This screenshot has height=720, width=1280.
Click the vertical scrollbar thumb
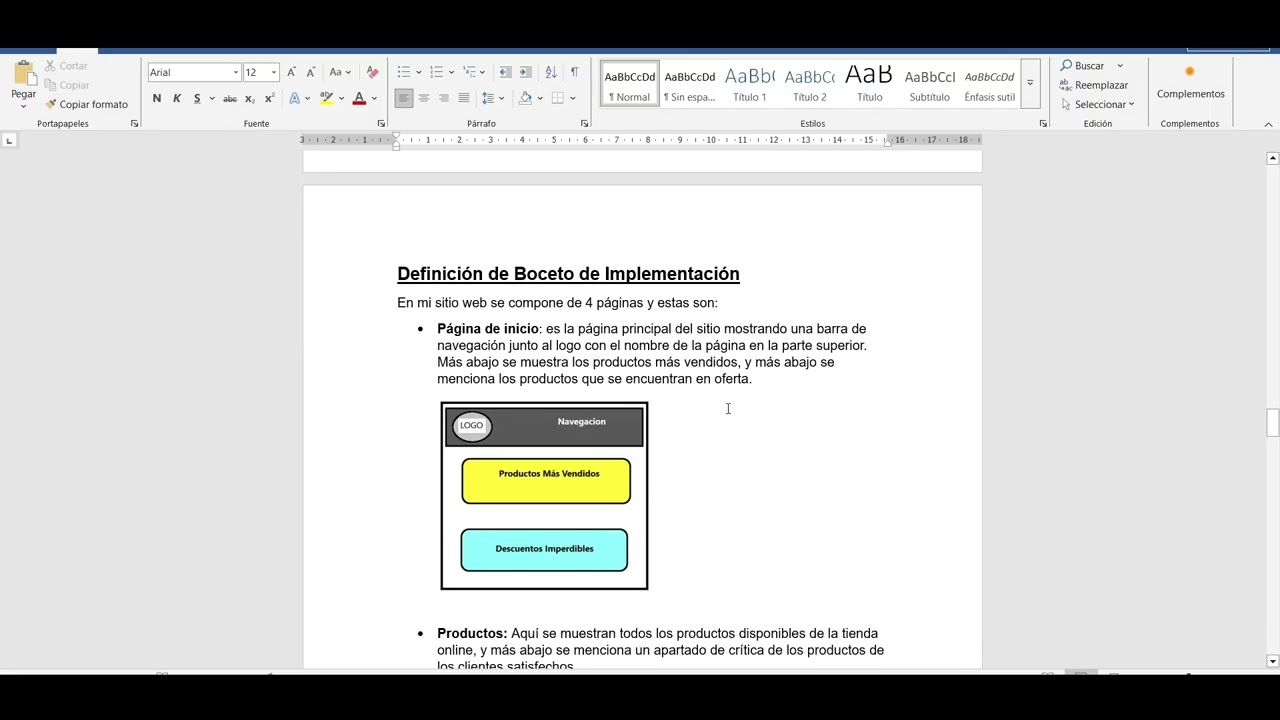tap(1272, 423)
